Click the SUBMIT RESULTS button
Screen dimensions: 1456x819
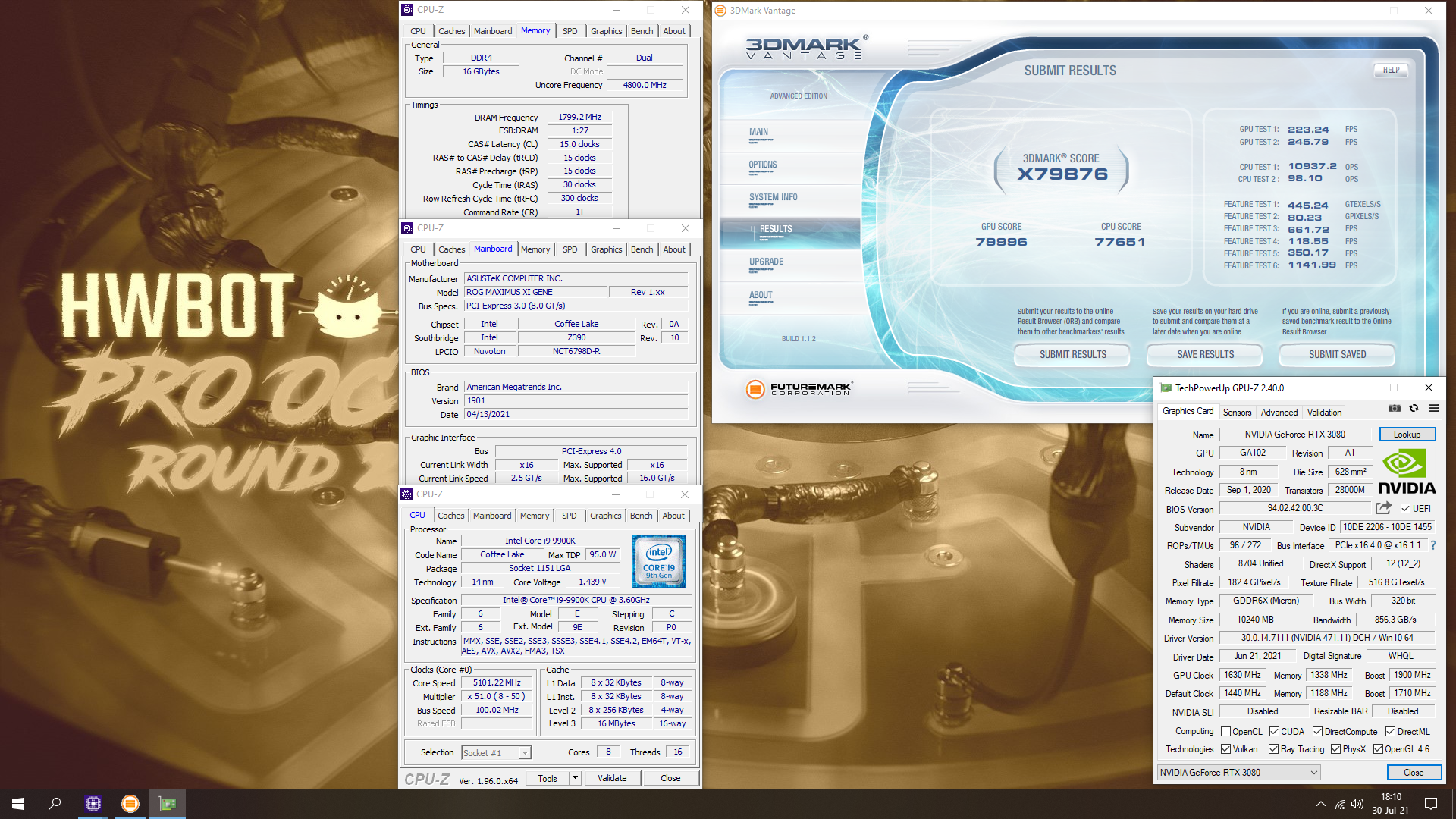click(x=1072, y=354)
